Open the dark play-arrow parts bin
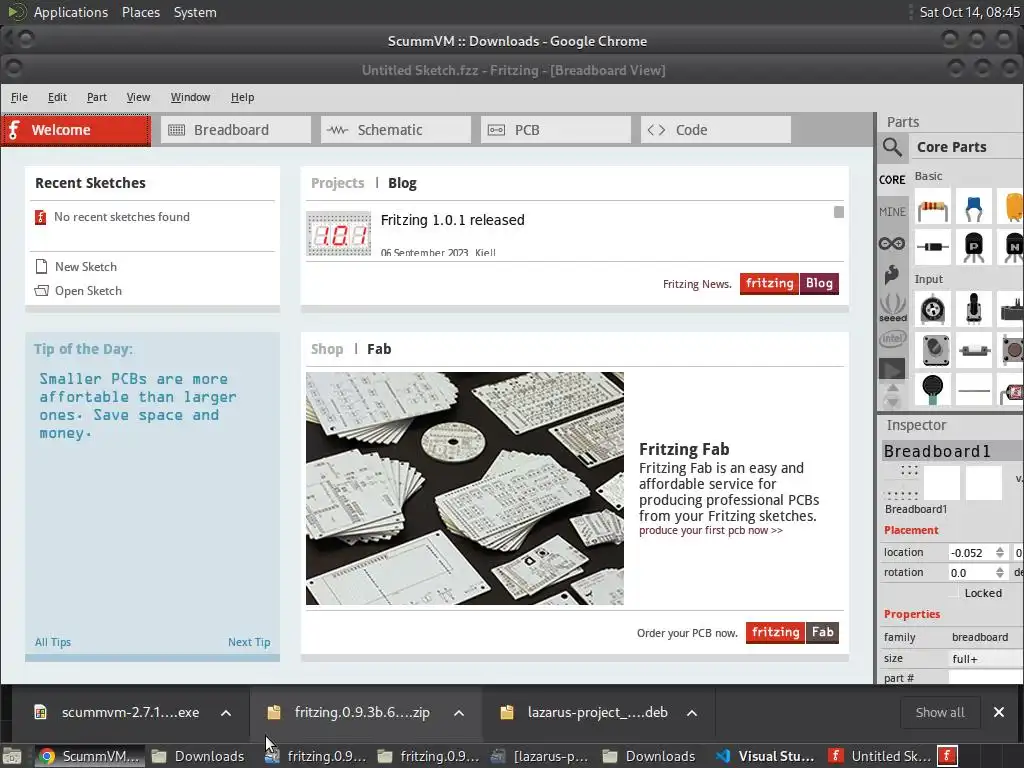The image size is (1024, 768). (892, 370)
